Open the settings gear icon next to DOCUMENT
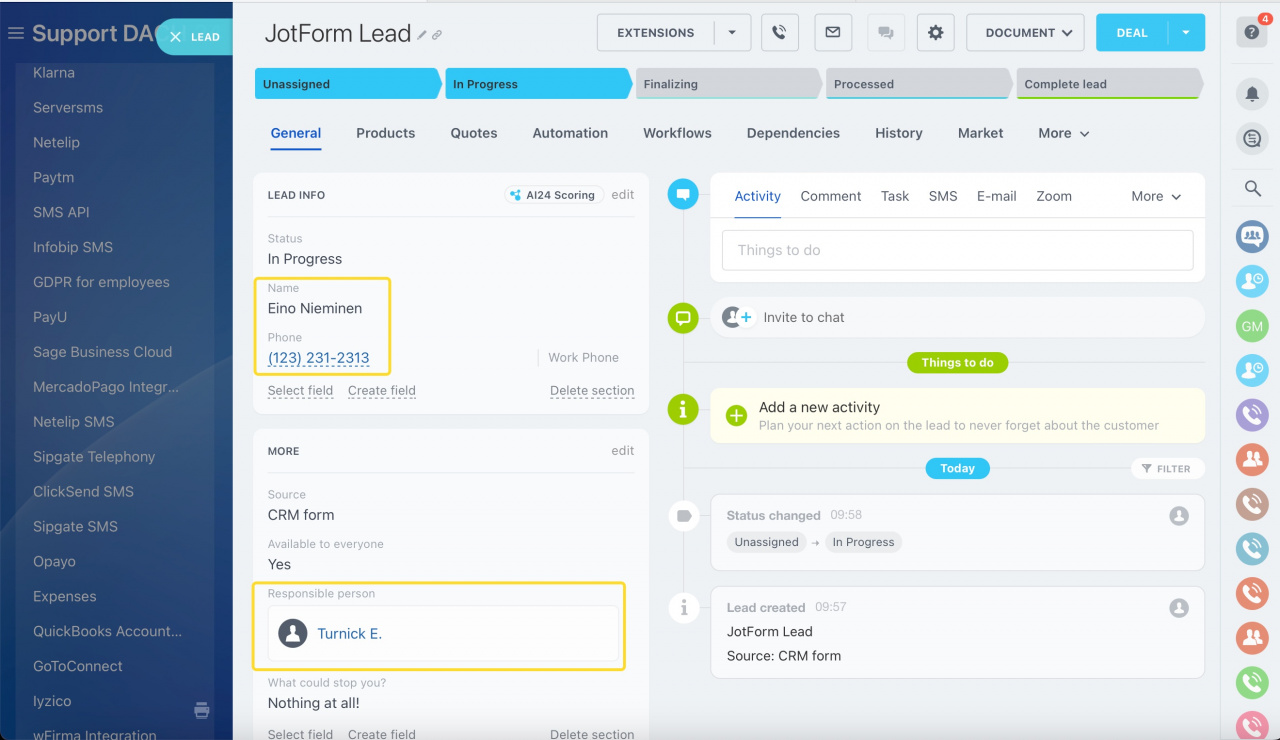This screenshot has width=1280, height=740. pos(935,32)
